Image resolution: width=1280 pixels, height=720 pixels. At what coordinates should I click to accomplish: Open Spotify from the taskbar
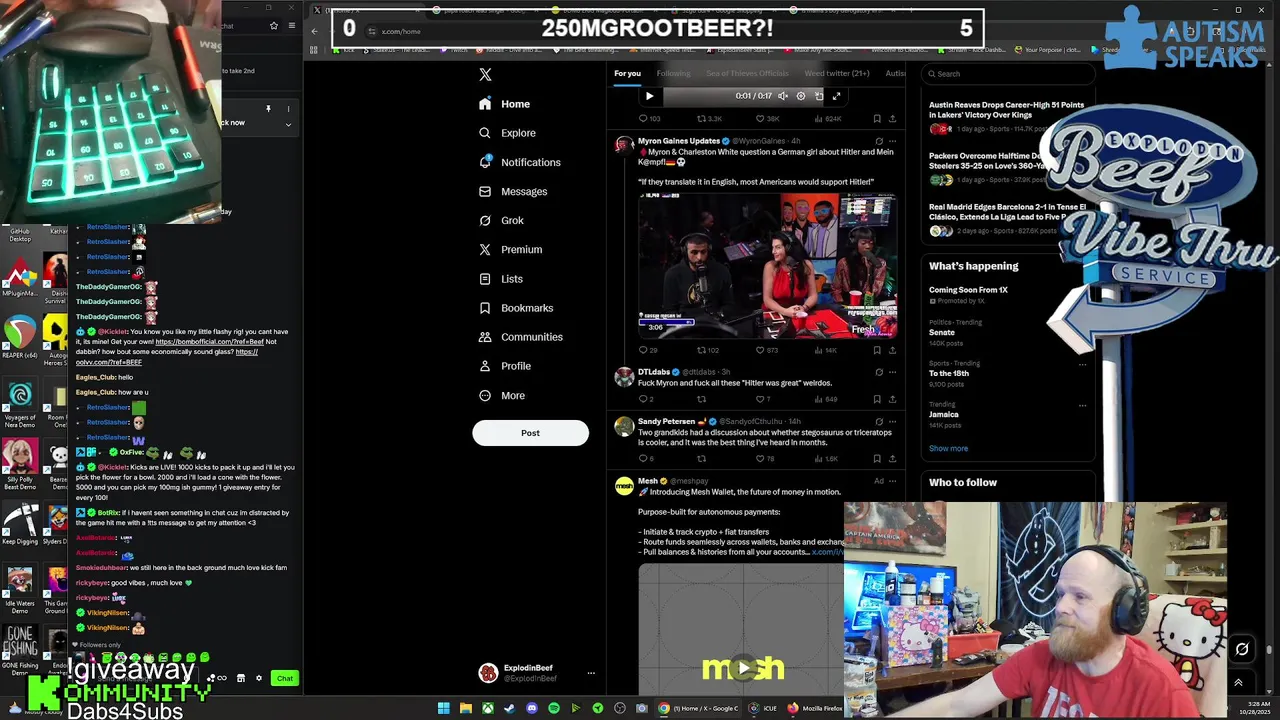(x=553, y=708)
